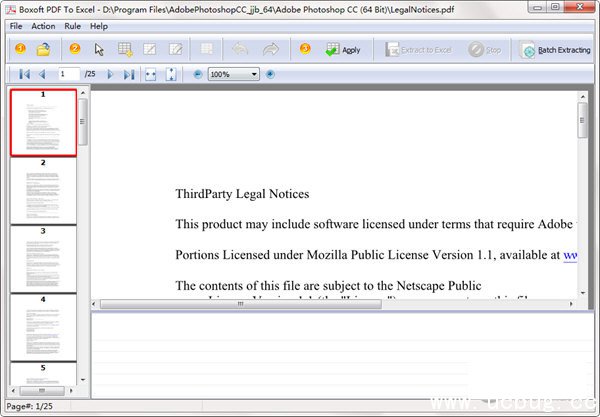Click thumbnail panel horizontal scrollbar handle

pyautogui.click(x=42, y=391)
